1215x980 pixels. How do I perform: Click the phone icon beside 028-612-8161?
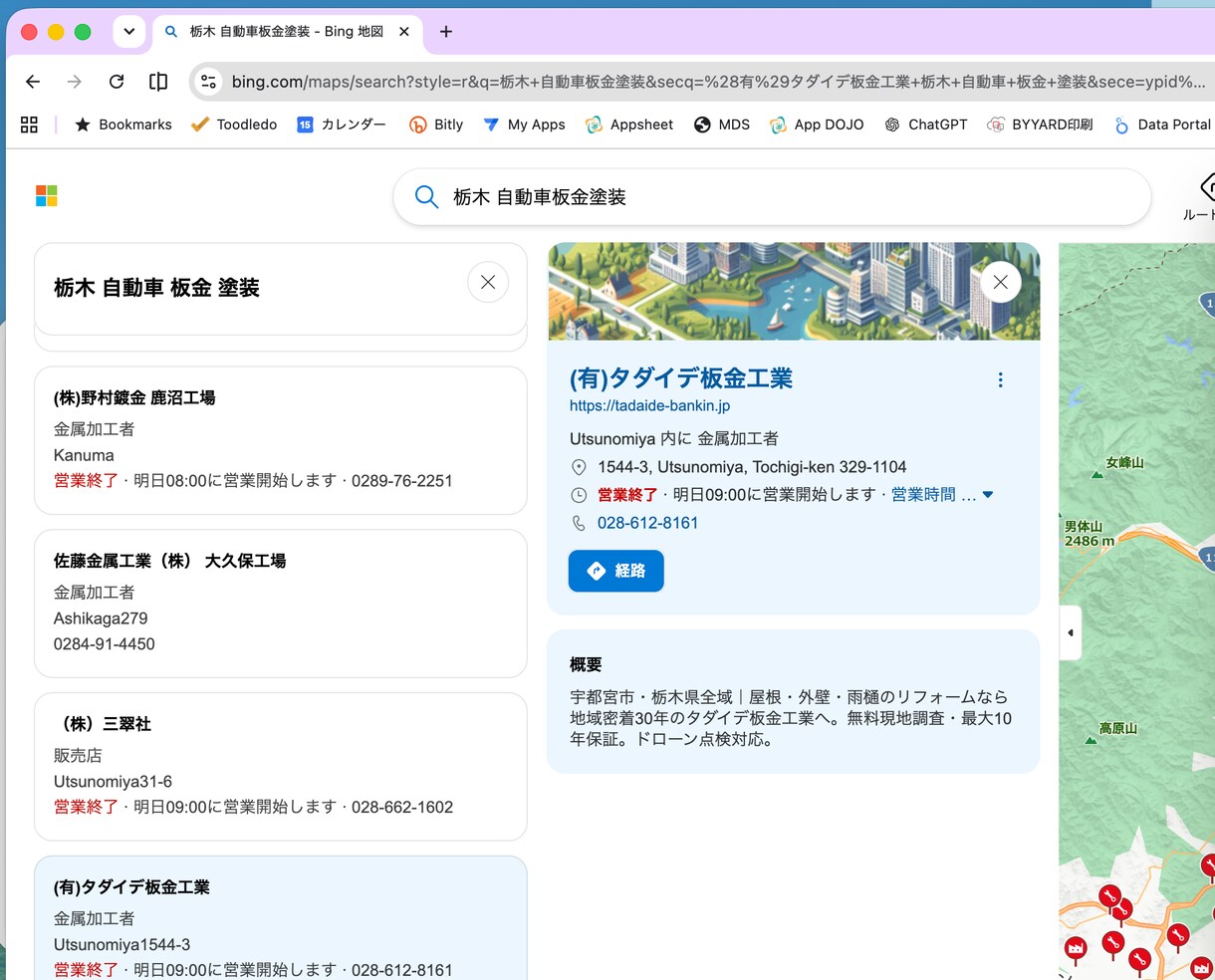click(x=579, y=523)
